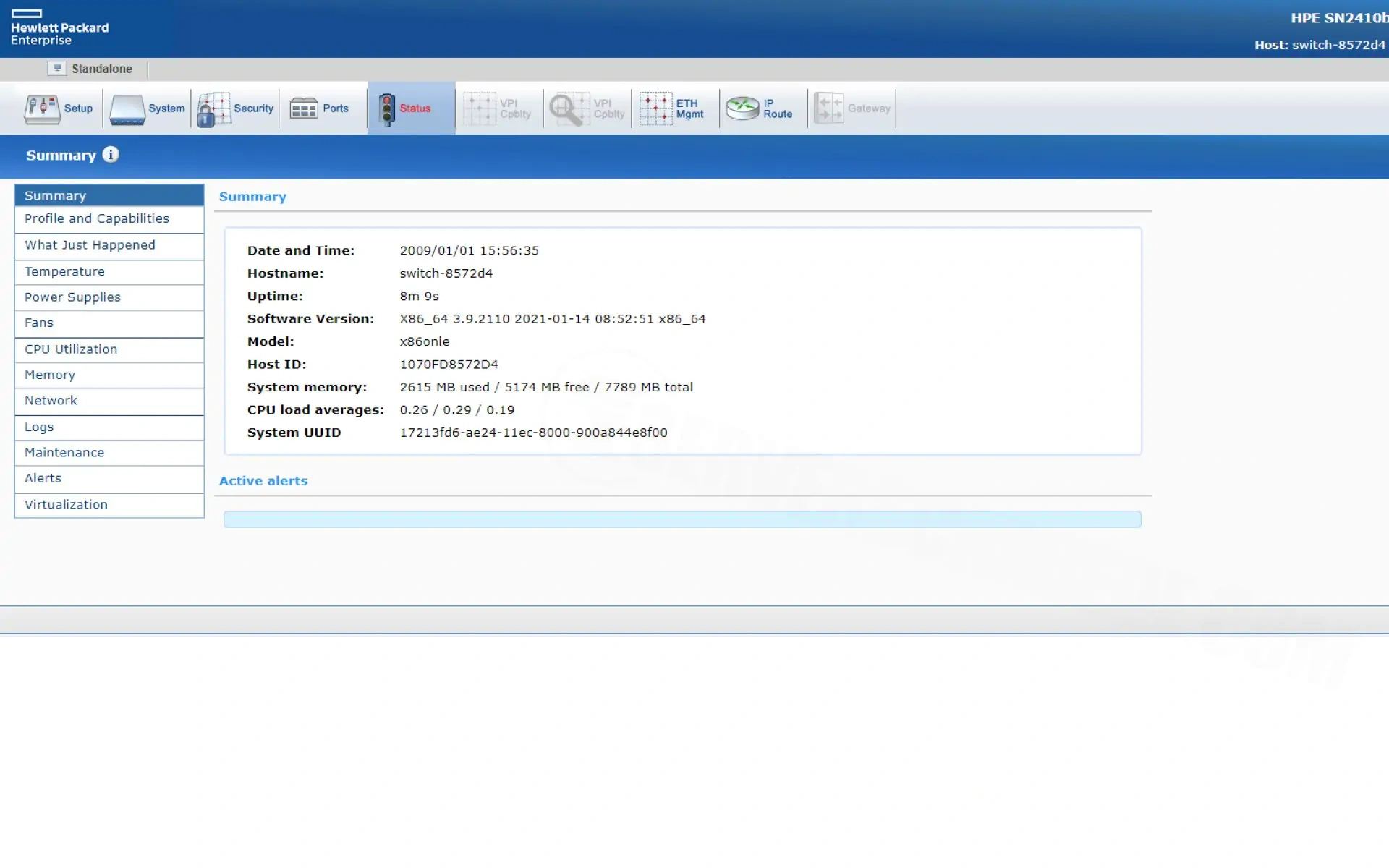Select Memory in the sidebar
Screen dimensions: 1389x868
(x=50, y=375)
